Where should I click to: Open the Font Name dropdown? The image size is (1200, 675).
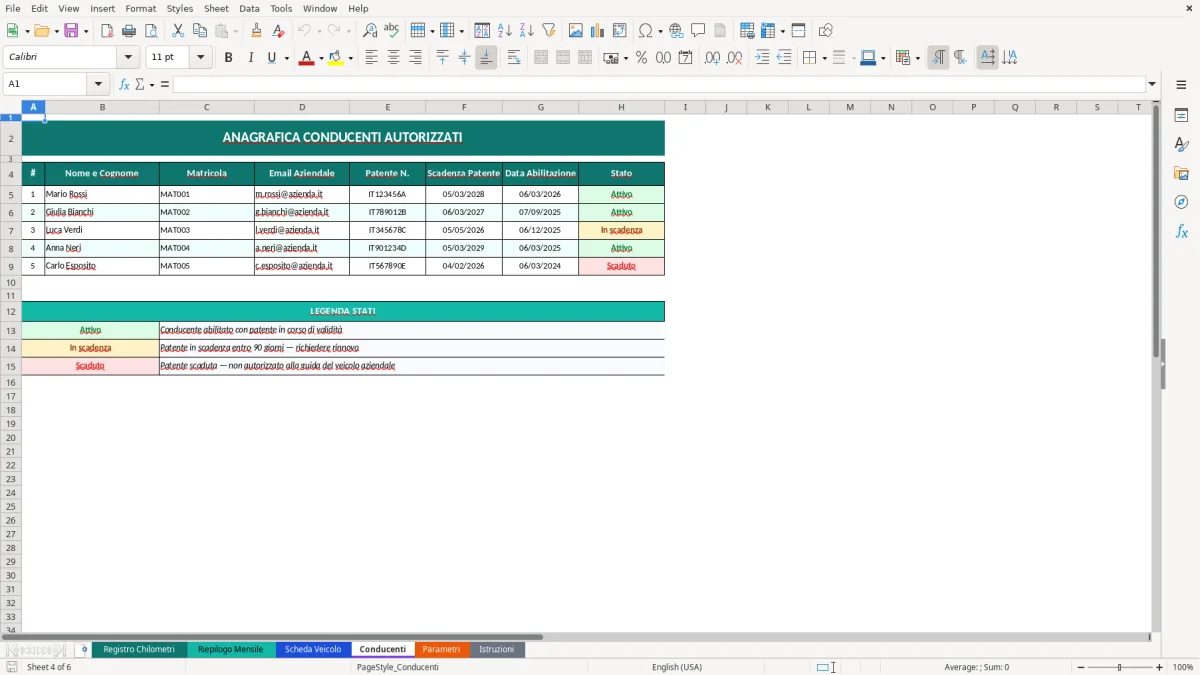pyautogui.click(x=128, y=58)
